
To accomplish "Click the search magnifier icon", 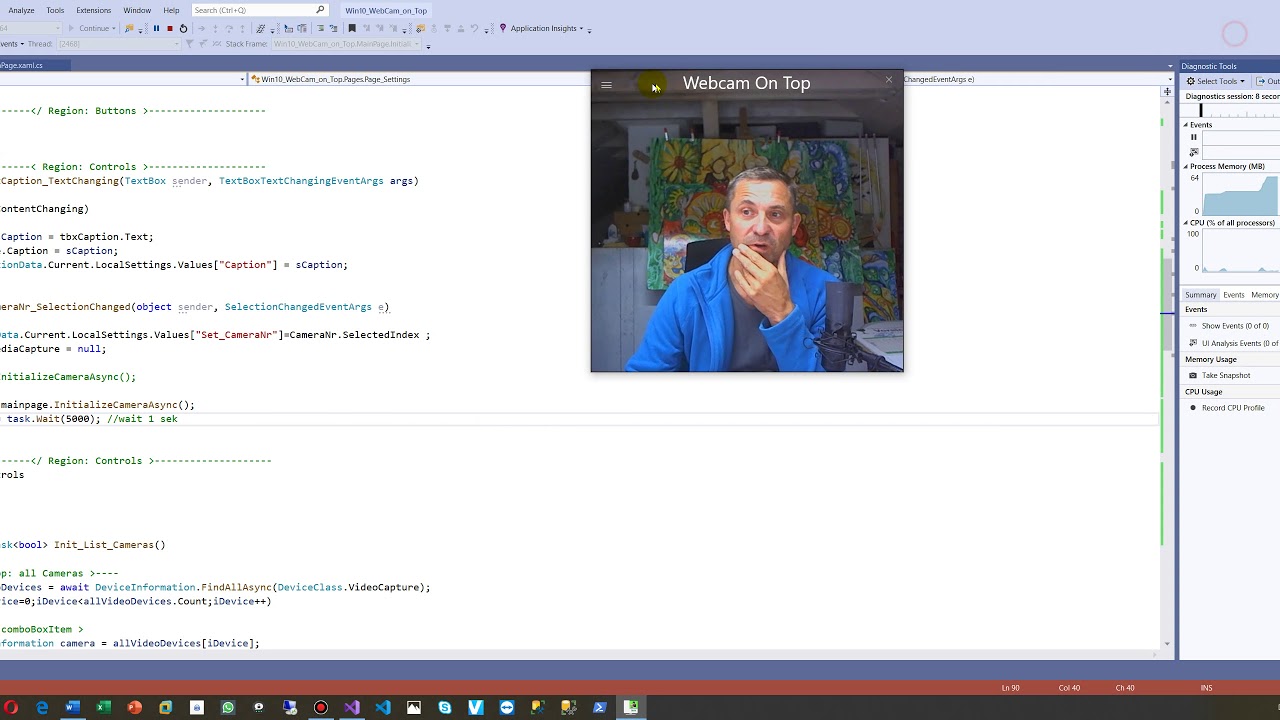I will point(320,10).
